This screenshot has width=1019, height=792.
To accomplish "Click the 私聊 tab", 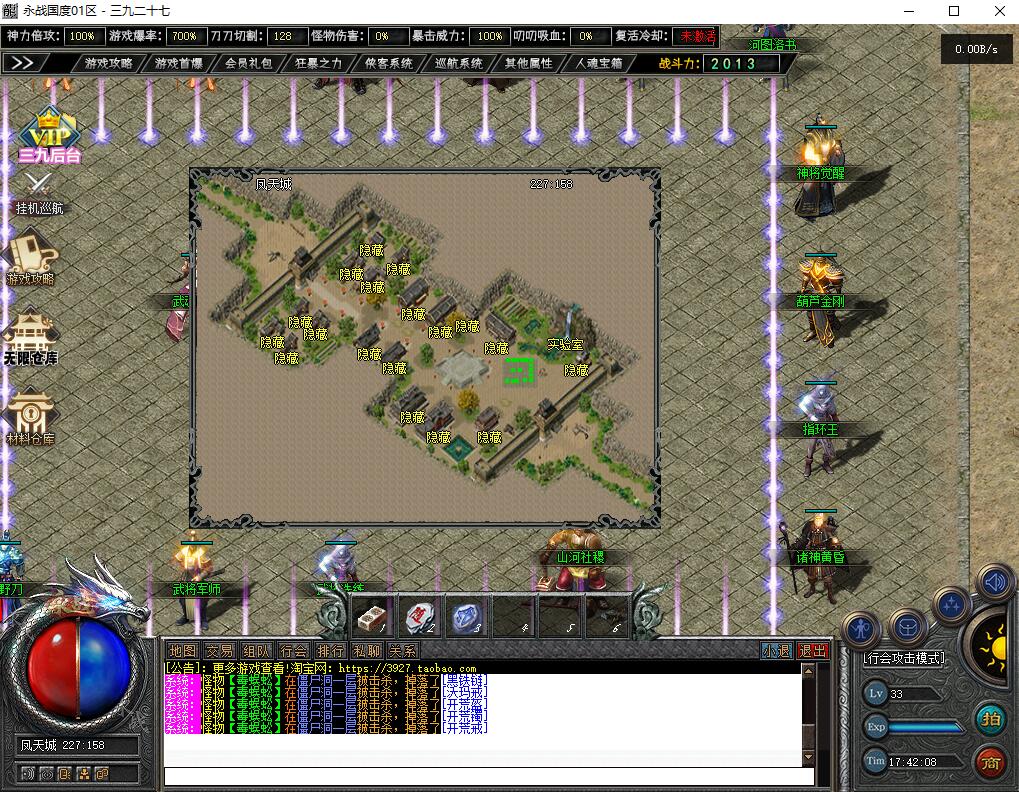I will (x=367, y=651).
